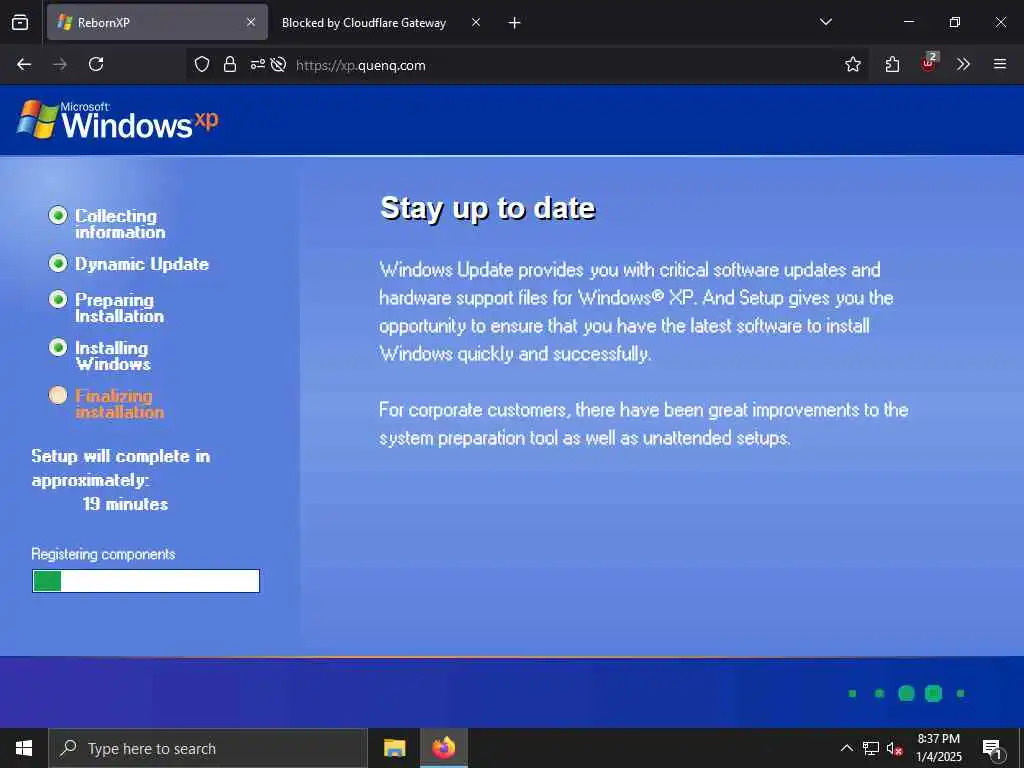Select the Installing Windows step bullet
1024x768 pixels.
pos(58,347)
